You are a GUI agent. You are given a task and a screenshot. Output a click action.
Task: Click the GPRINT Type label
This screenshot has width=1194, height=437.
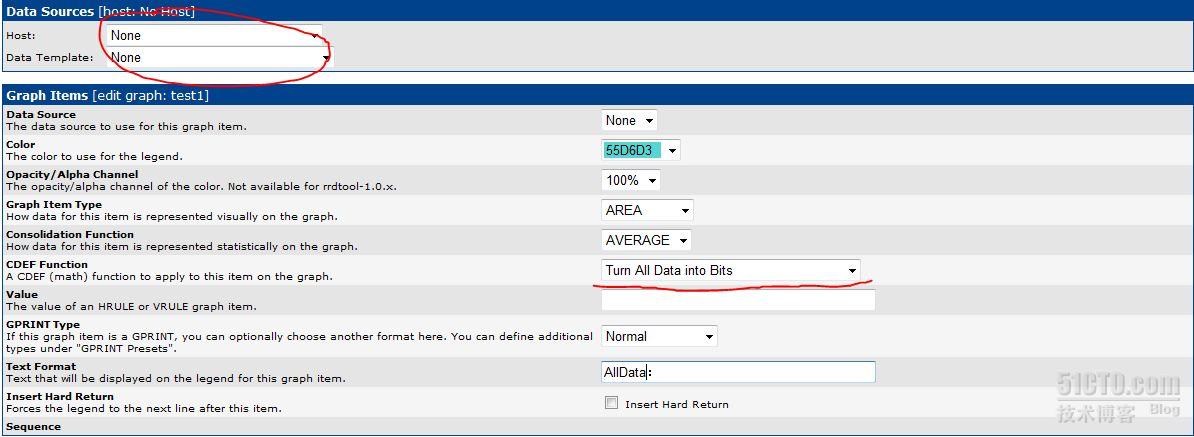[x=43, y=324]
